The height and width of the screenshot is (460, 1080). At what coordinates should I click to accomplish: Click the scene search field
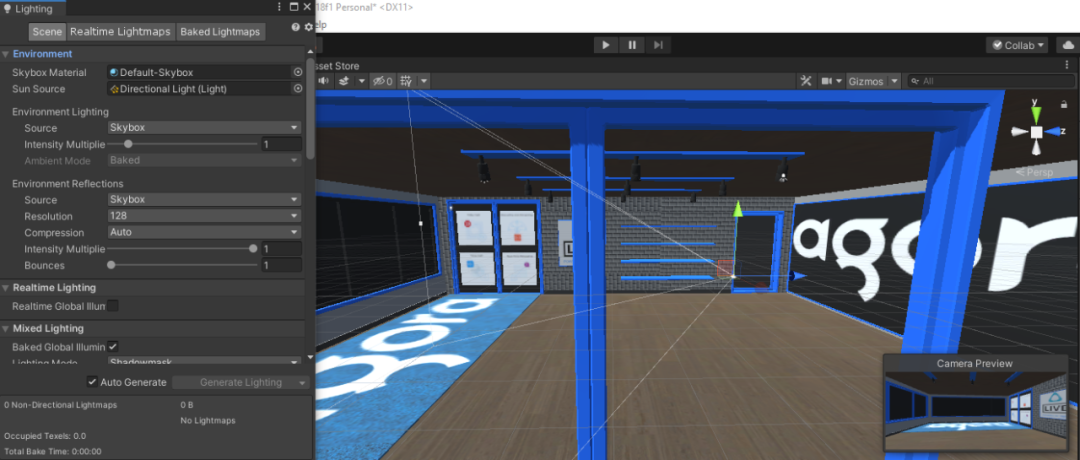click(990, 81)
